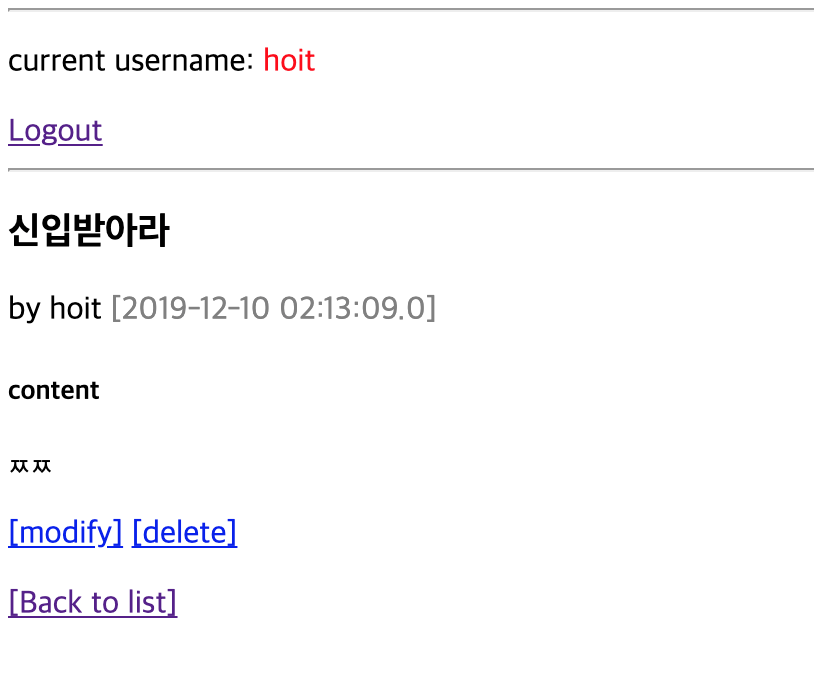
Task: Click the opening bracket before the timestamp
Action: click(116, 308)
